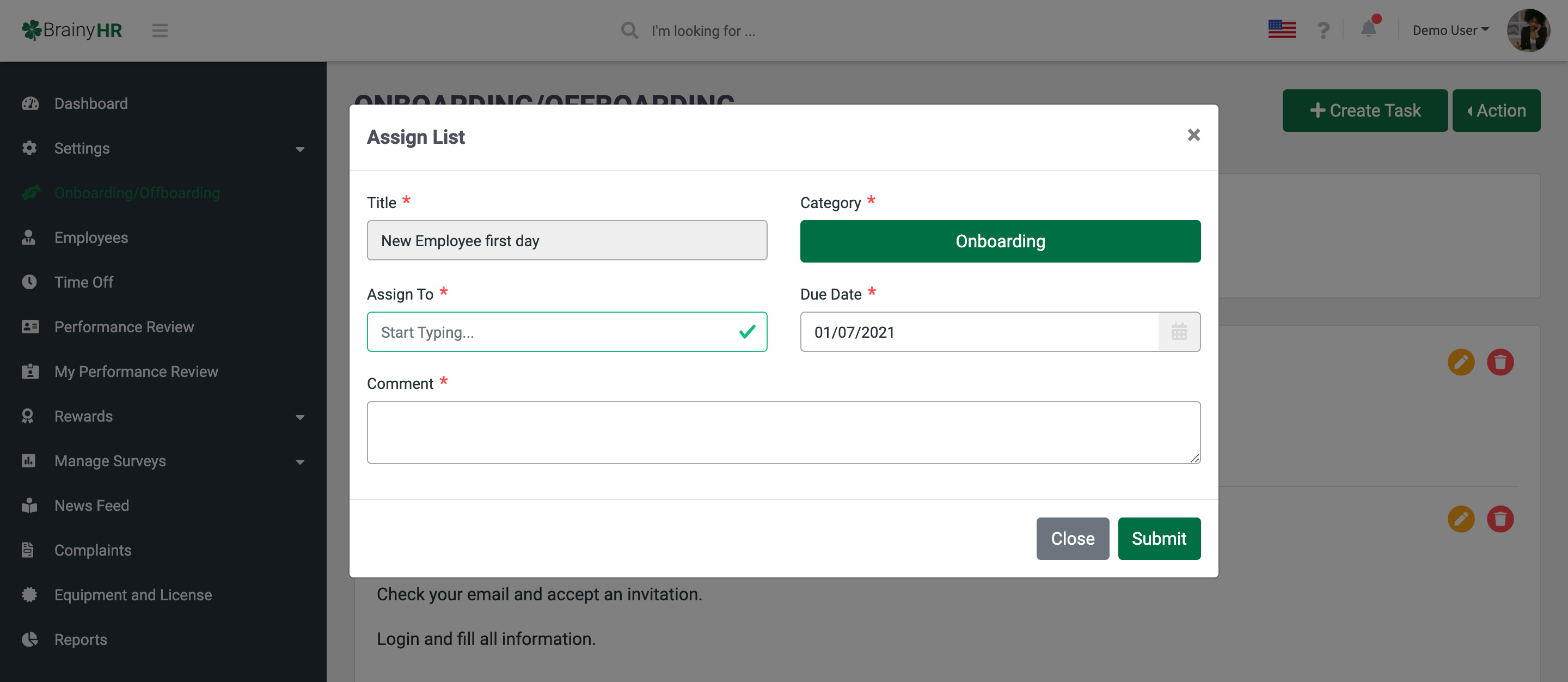The width and height of the screenshot is (1568, 682).
Task: Expand the Demo User dropdown
Action: click(x=1450, y=31)
